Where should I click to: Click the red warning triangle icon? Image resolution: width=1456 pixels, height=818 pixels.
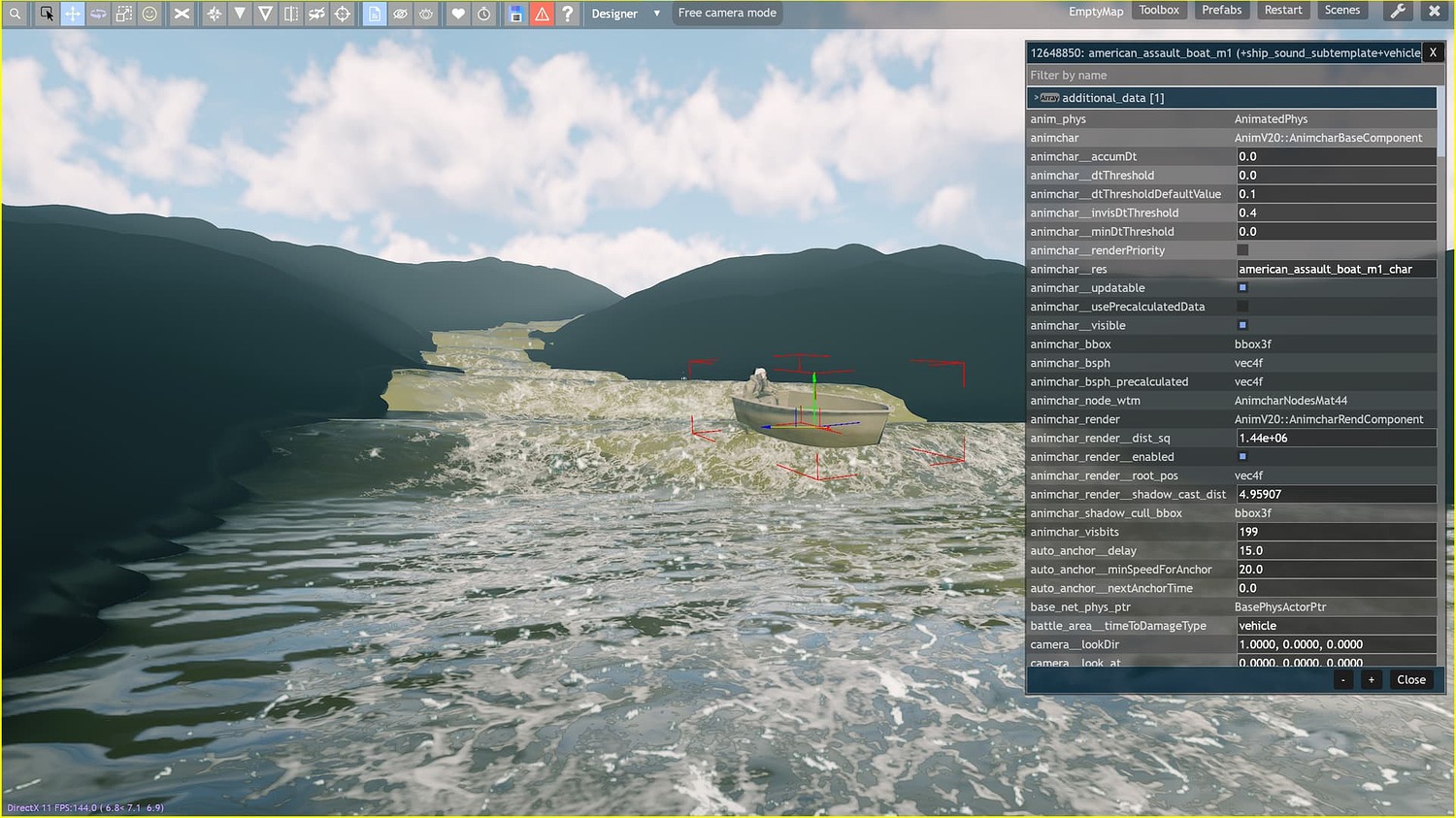pyautogui.click(x=543, y=14)
